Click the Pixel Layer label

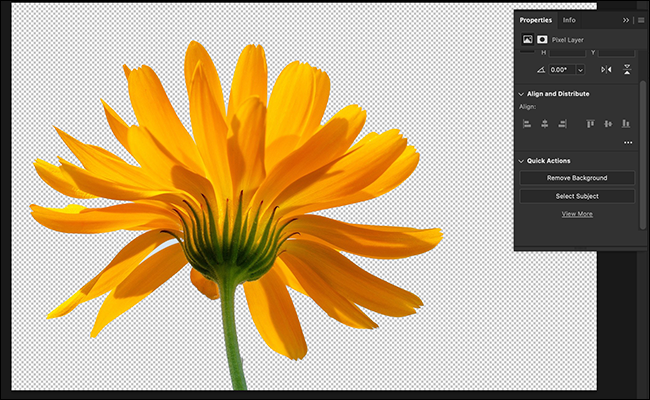568,40
